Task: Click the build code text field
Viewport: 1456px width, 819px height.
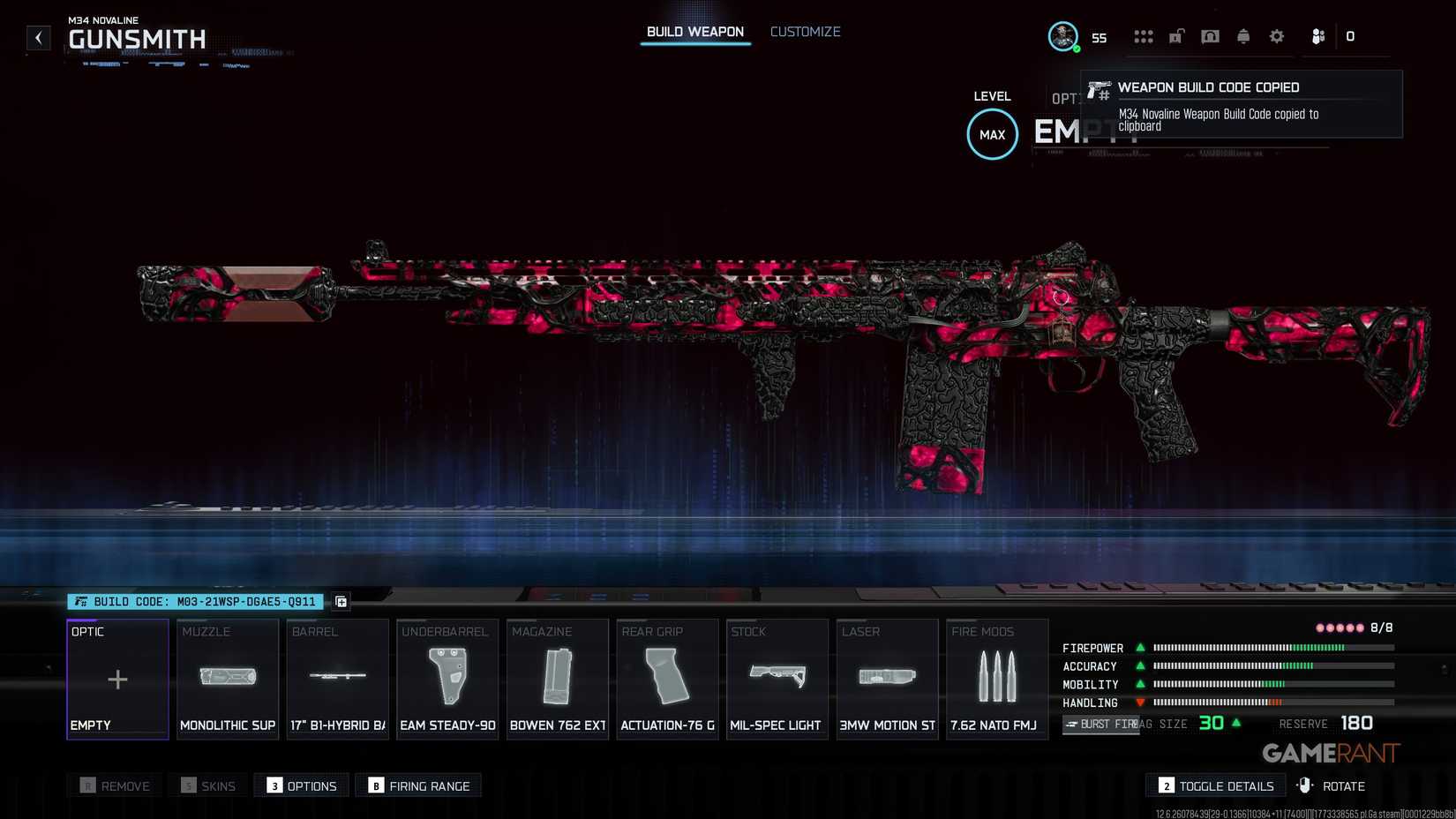Action: coord(196,602)
